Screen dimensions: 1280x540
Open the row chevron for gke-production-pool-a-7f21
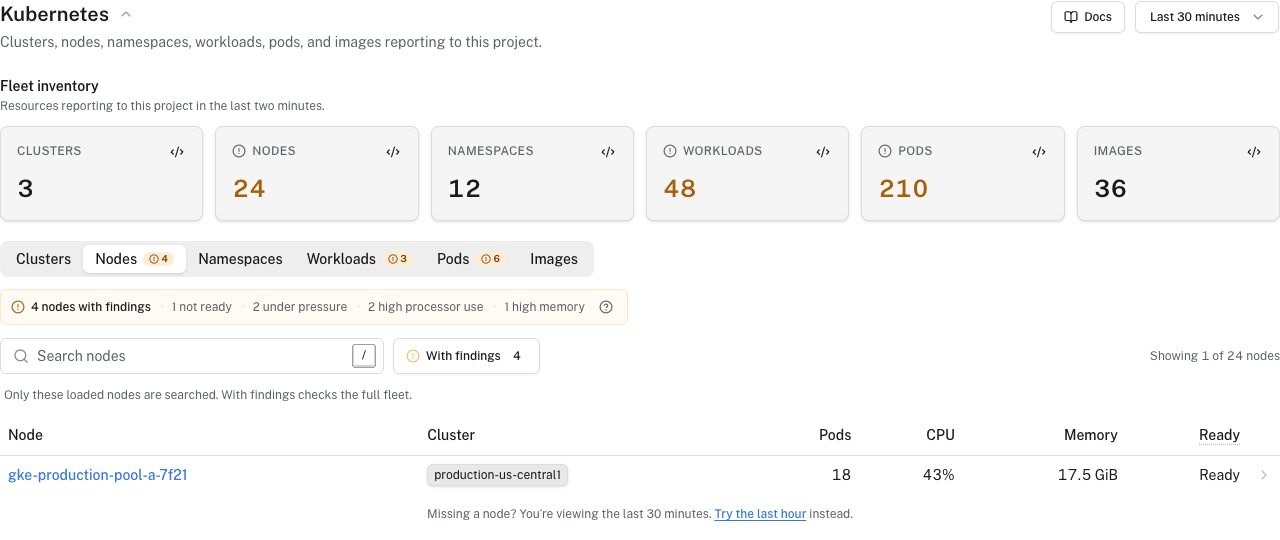1264,475
